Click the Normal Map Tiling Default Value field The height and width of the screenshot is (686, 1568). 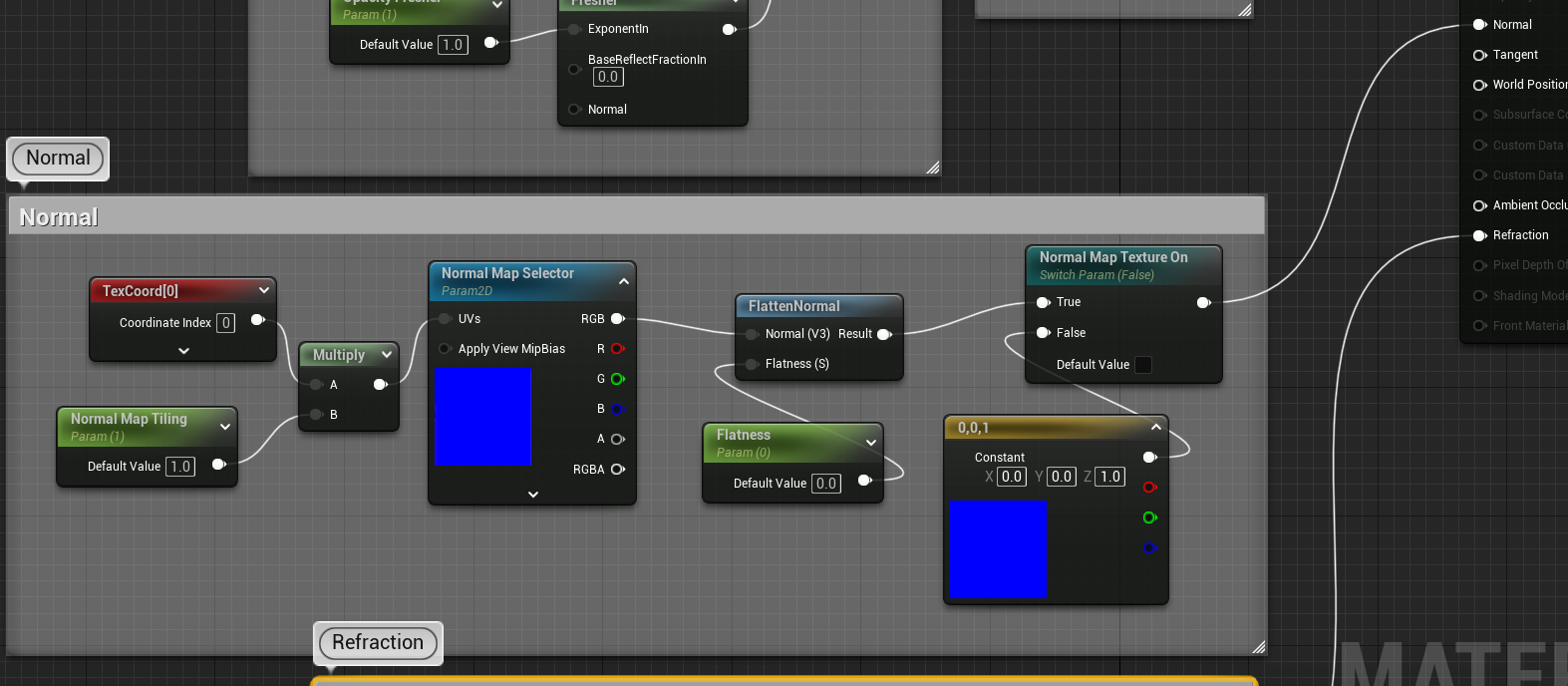click(180, 466)
